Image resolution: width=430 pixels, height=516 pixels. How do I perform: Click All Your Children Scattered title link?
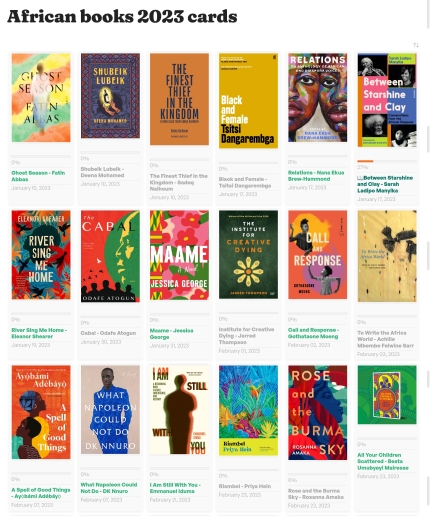pos(383,461)
